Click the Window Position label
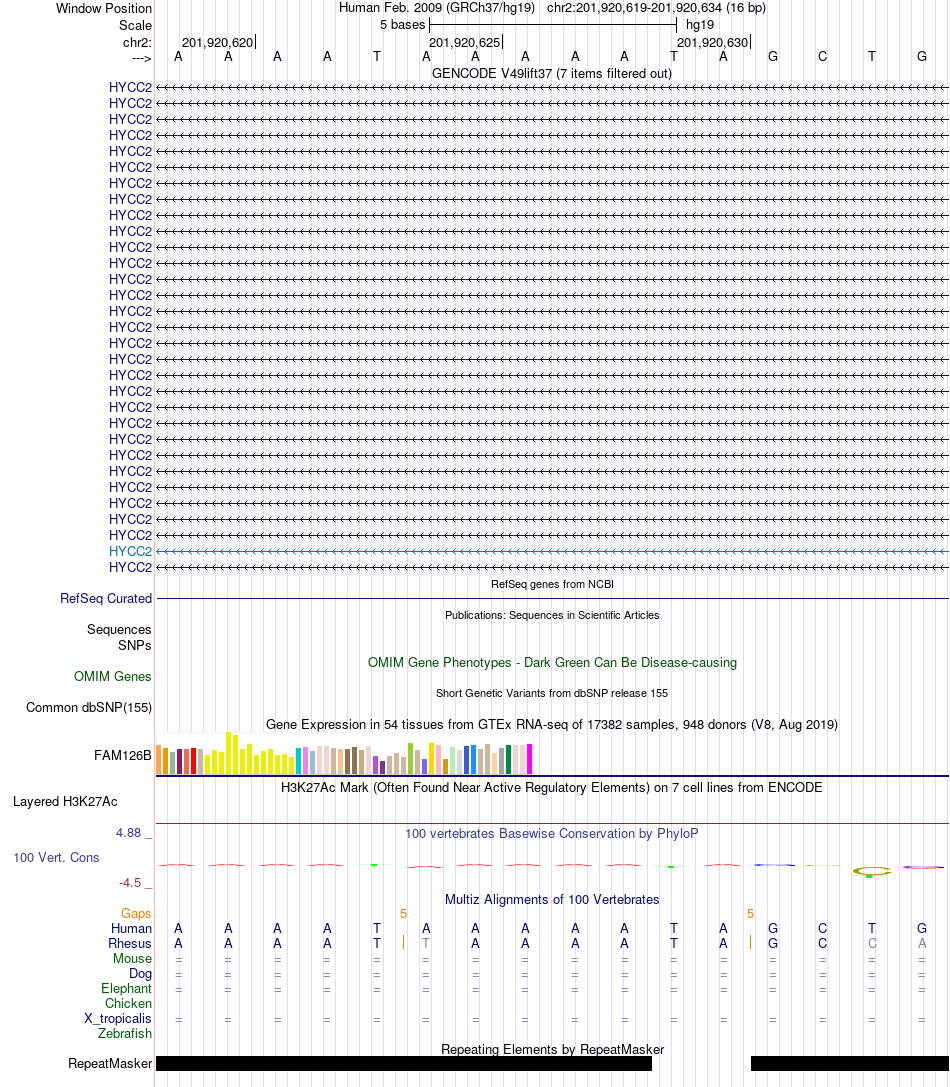Screen dimensions: 950x1087 point(104,8)
